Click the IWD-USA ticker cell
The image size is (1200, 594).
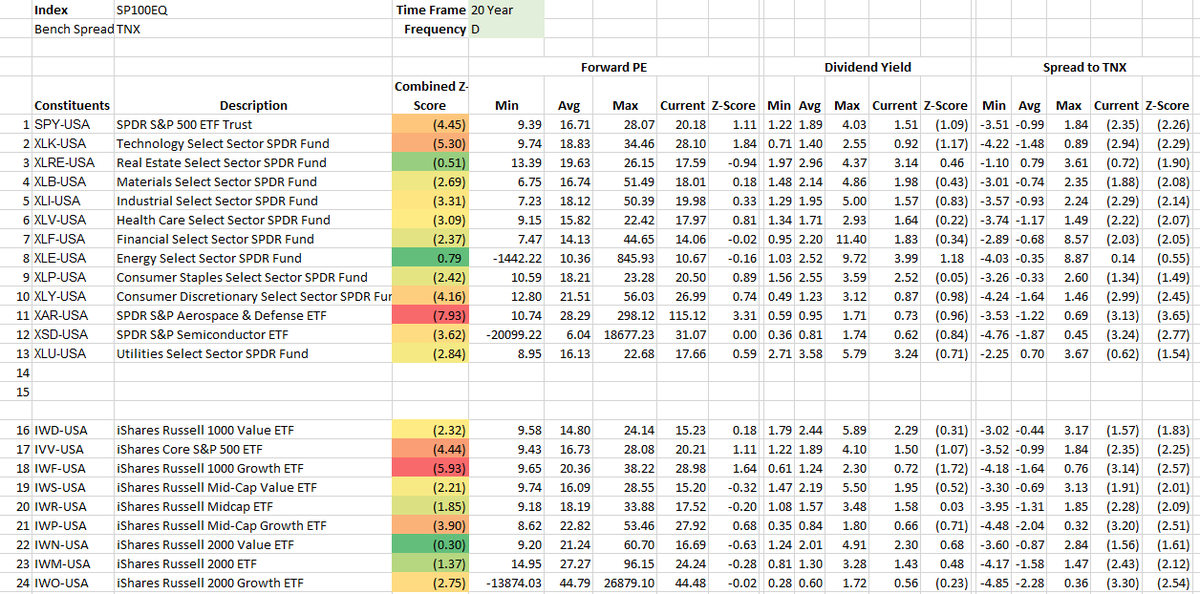tap(73, 429)
